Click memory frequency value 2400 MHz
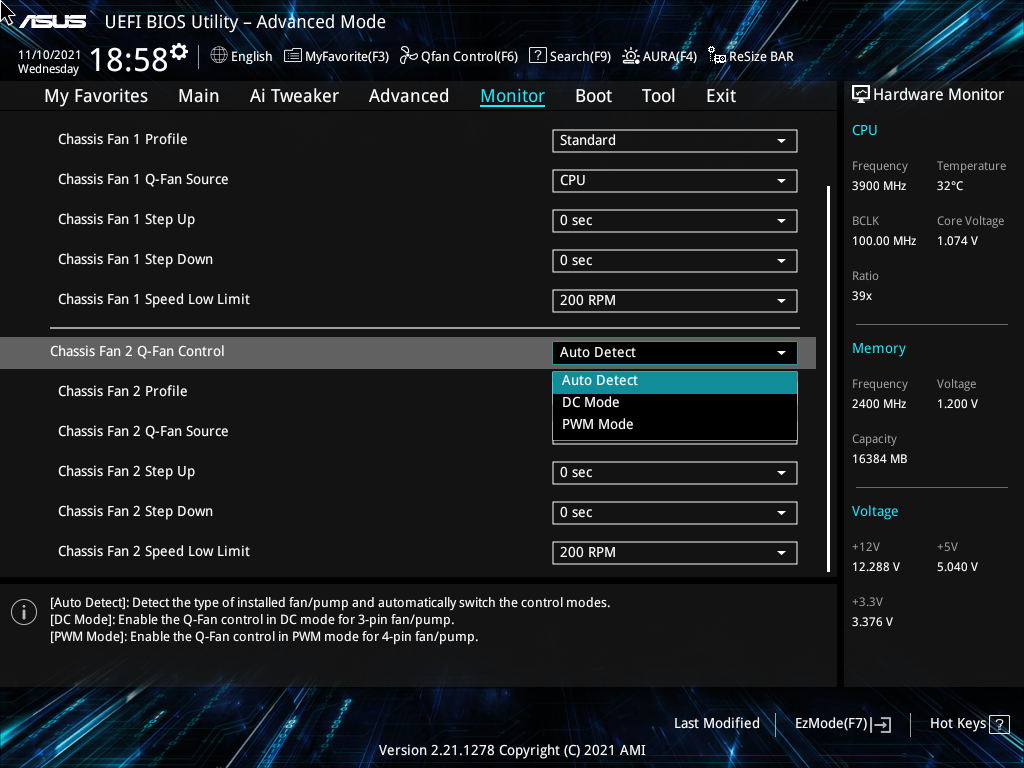This screenshot has width=1024, height=768. pos(879,404)
